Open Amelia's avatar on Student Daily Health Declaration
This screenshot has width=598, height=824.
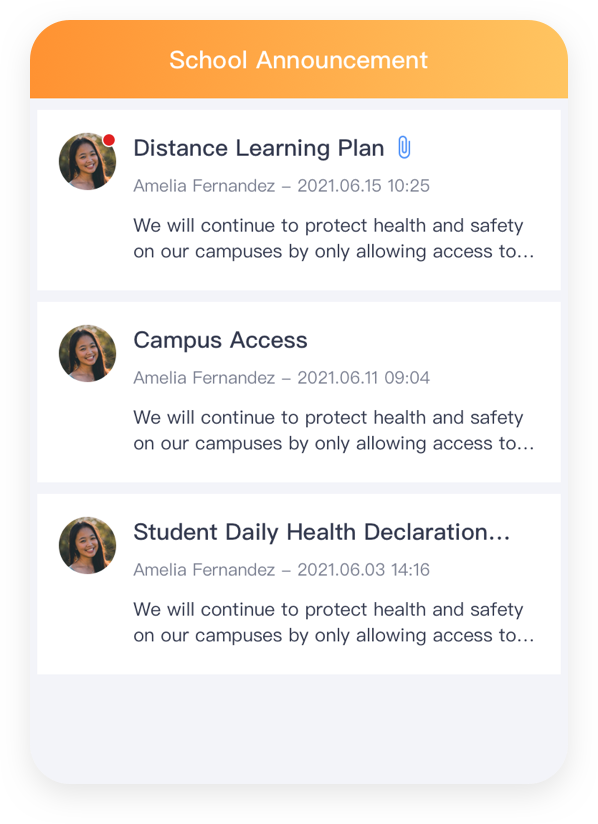pyautogui.click(x=87, y=545)
